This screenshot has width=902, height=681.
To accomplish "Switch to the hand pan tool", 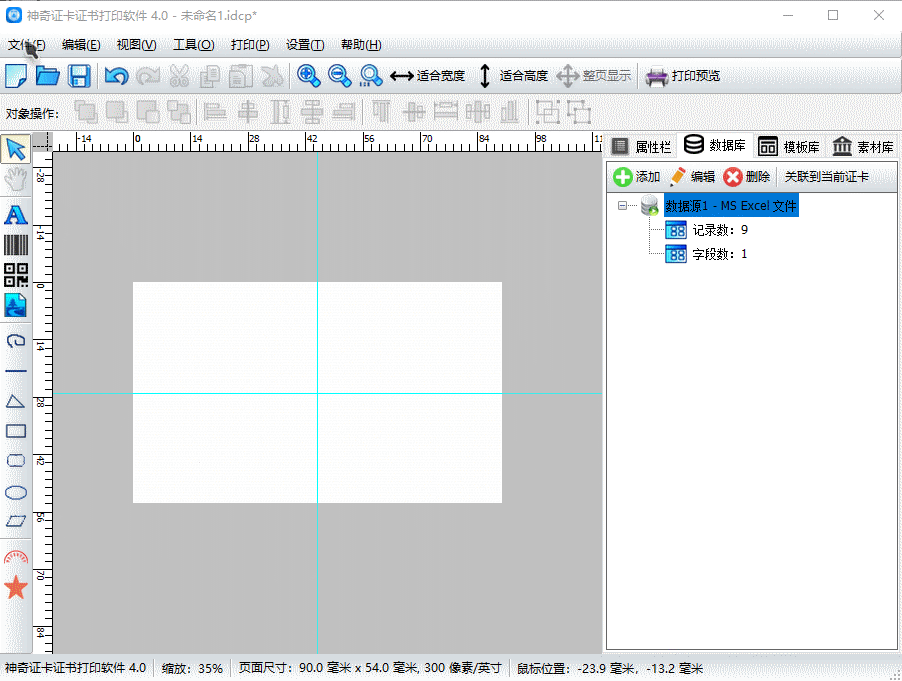I will pyautogui.click(x=16, y=180).
